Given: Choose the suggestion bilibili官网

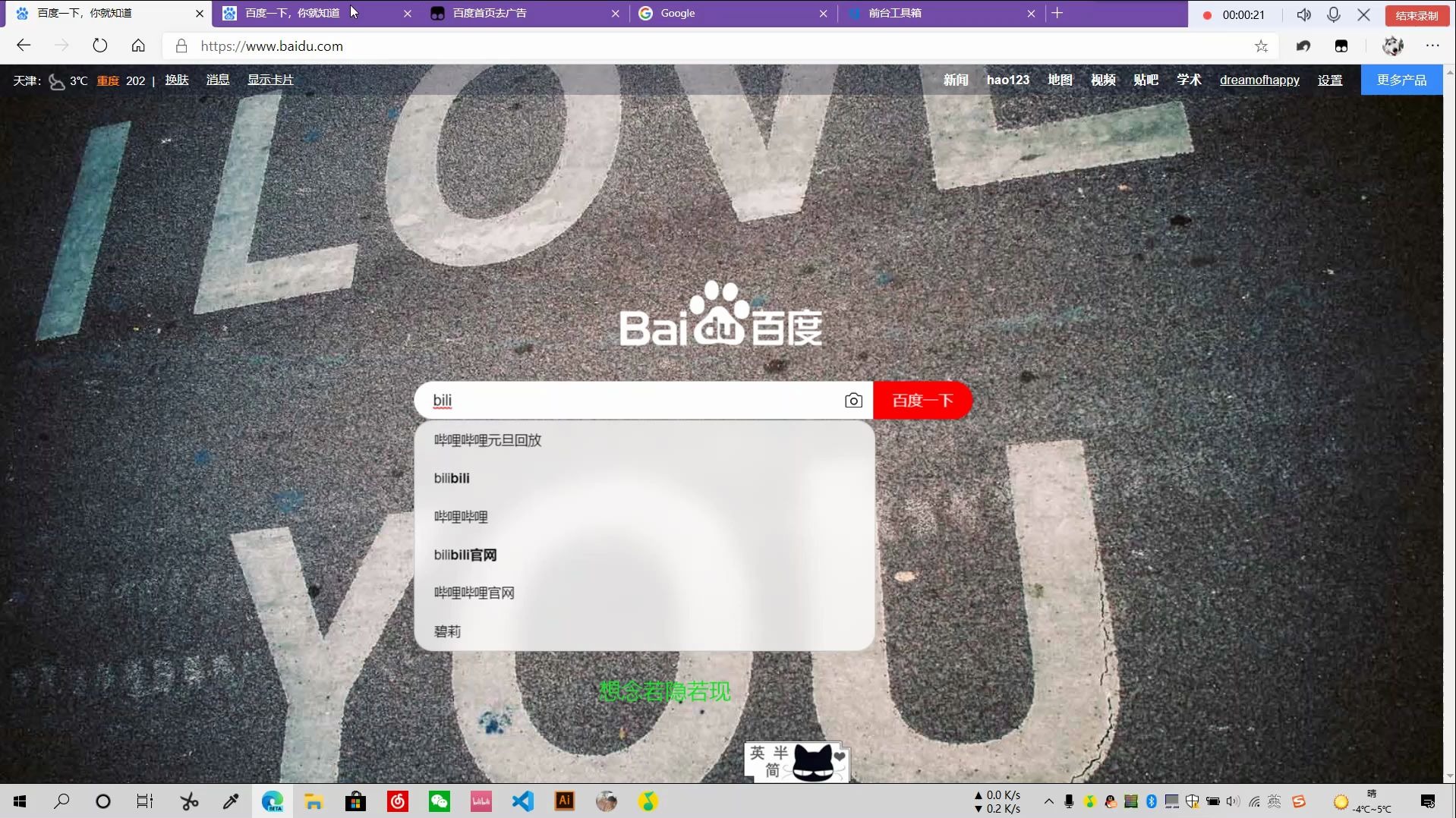Looking at the screenshot, I should 644,555.
